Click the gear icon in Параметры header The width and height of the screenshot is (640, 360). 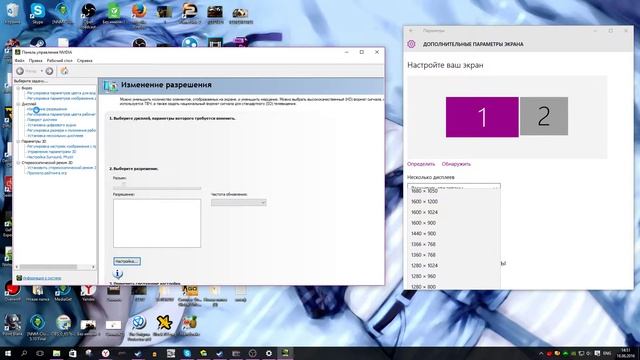[411, 44]
